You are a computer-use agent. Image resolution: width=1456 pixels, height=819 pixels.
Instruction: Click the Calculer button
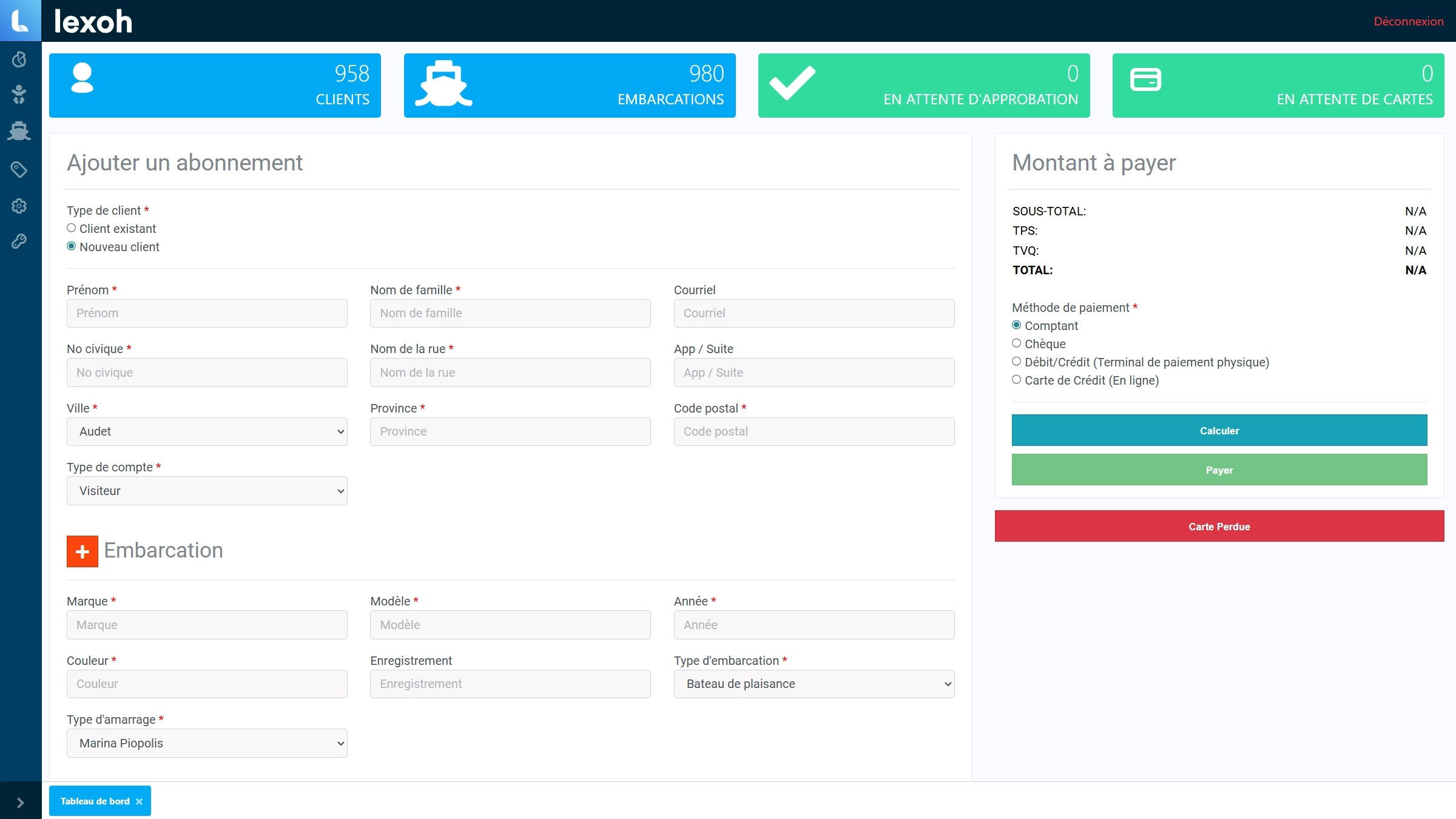pyautogui.click(x=1219, y=431)
